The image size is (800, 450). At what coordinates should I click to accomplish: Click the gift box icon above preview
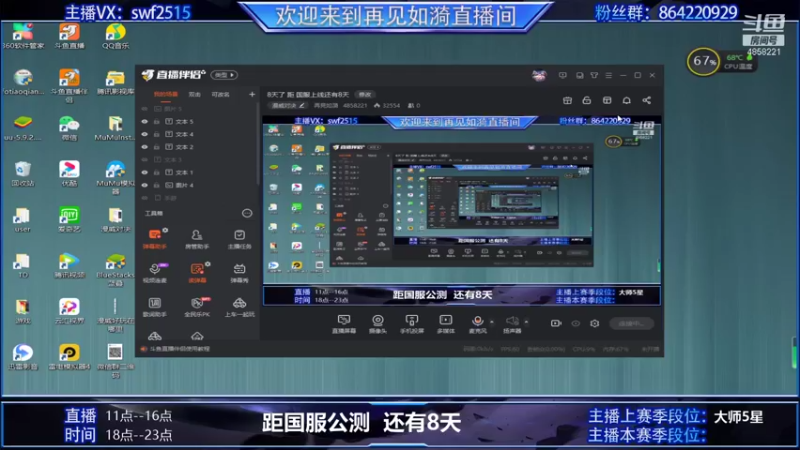click(567, 100)
